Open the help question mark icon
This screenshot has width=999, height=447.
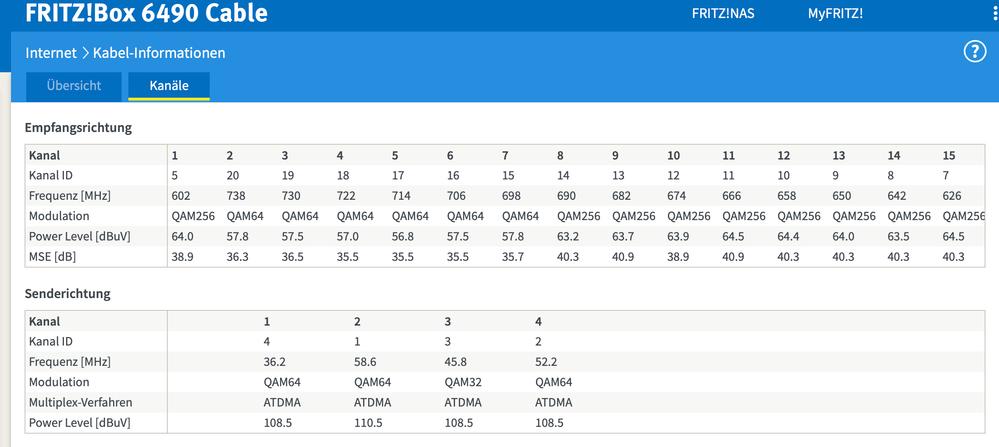click(x=975, y=53)
